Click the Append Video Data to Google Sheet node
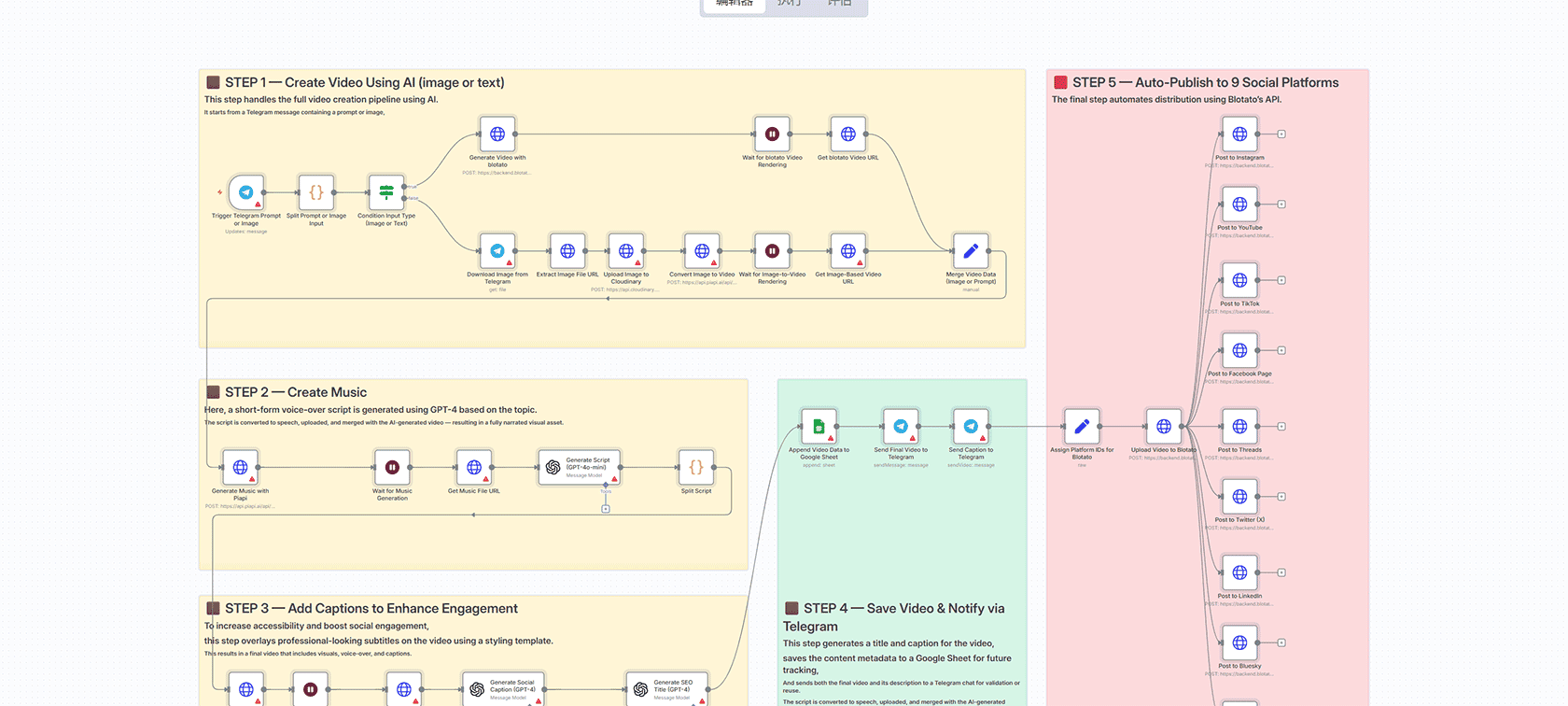Viewport: 1568px width, 706px height. tap(819, 427)
